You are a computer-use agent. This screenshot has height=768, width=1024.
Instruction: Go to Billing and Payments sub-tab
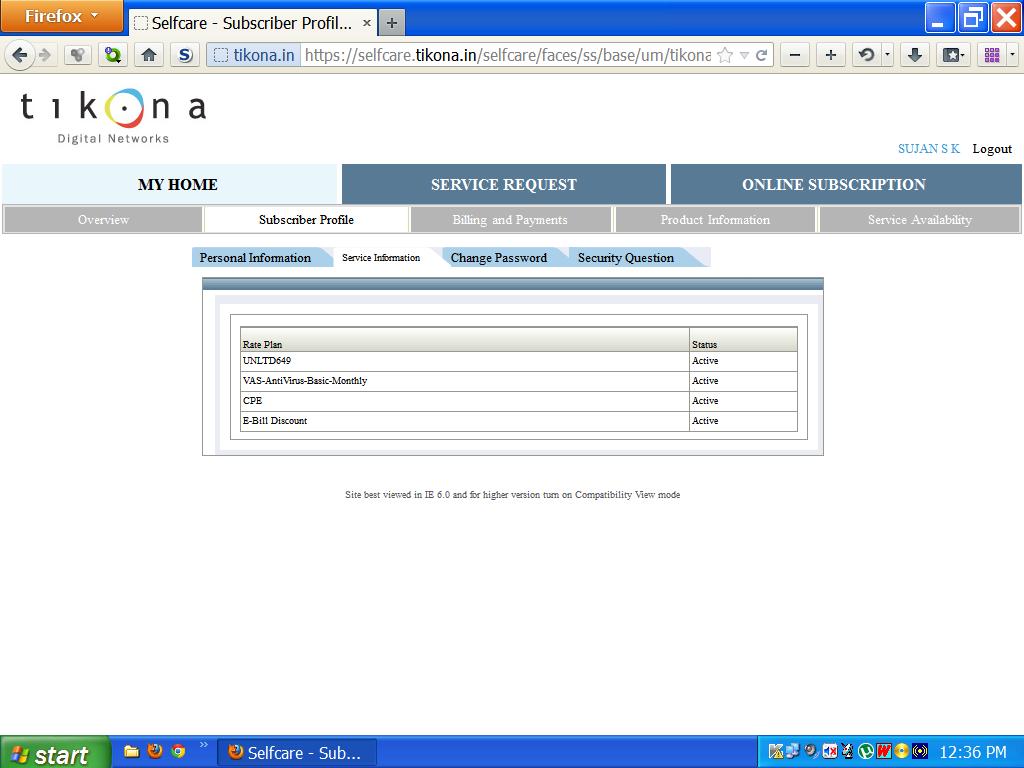510,219
